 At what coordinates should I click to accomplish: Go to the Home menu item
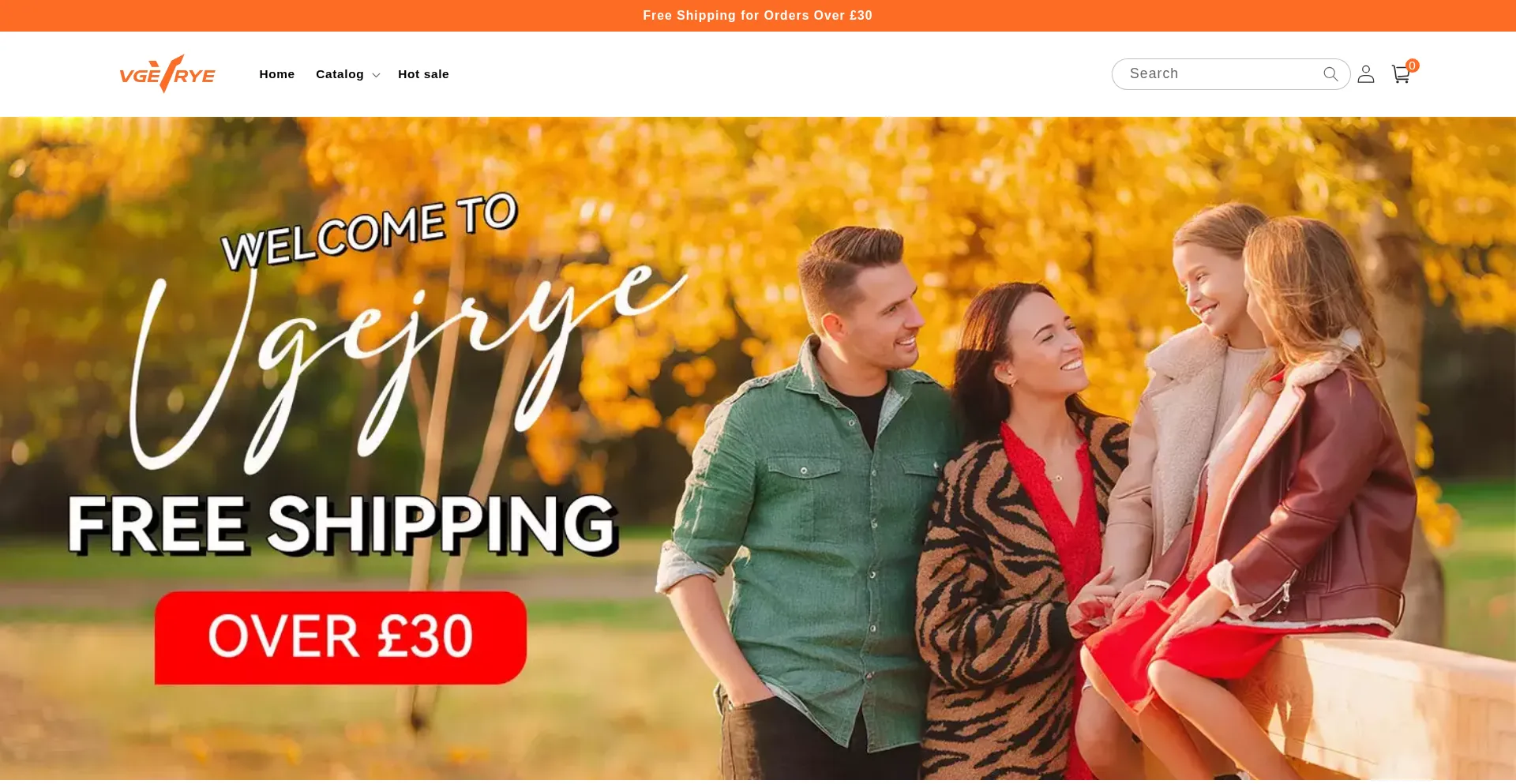pos(276,74)
